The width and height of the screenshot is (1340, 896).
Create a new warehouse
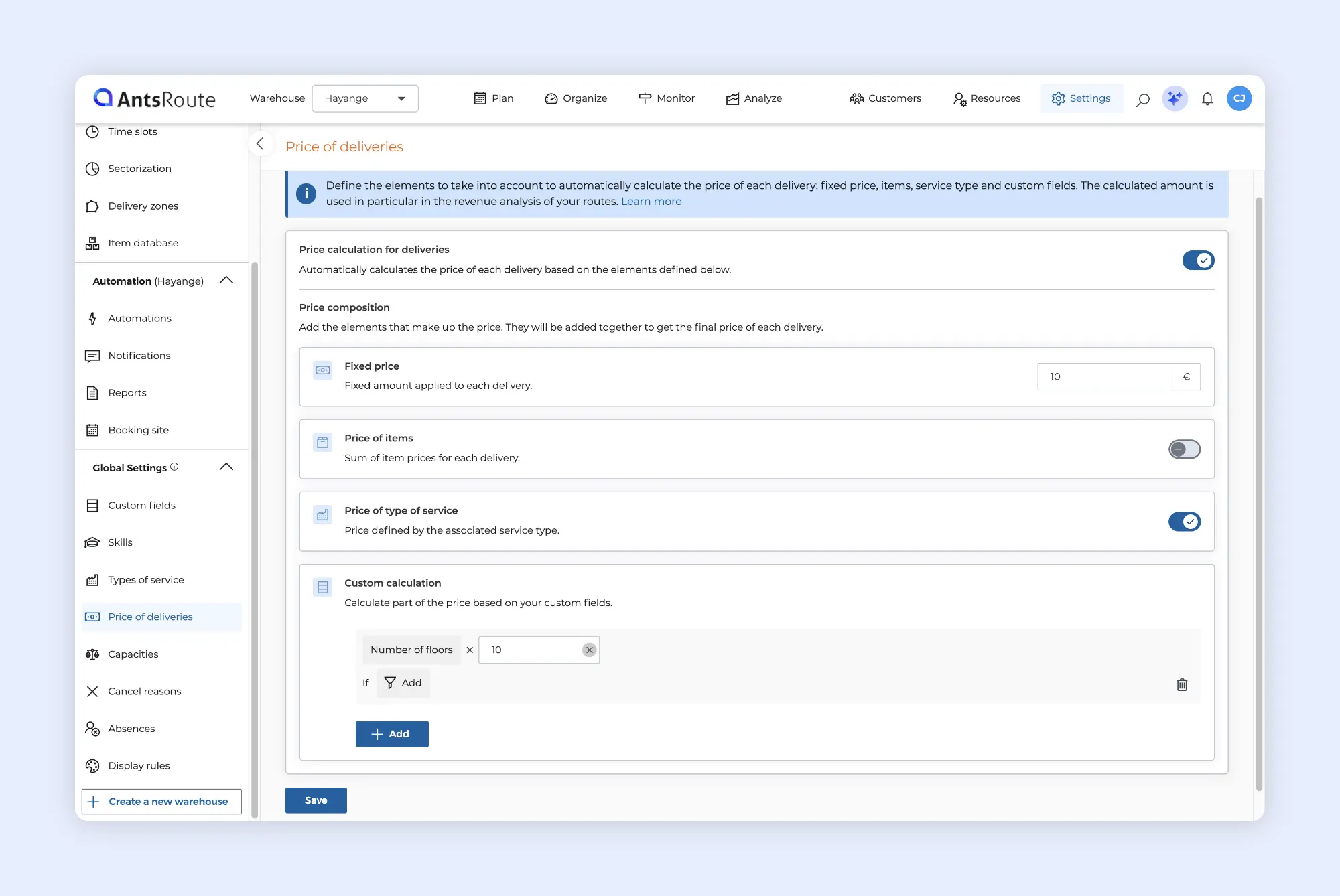[161, 802]
